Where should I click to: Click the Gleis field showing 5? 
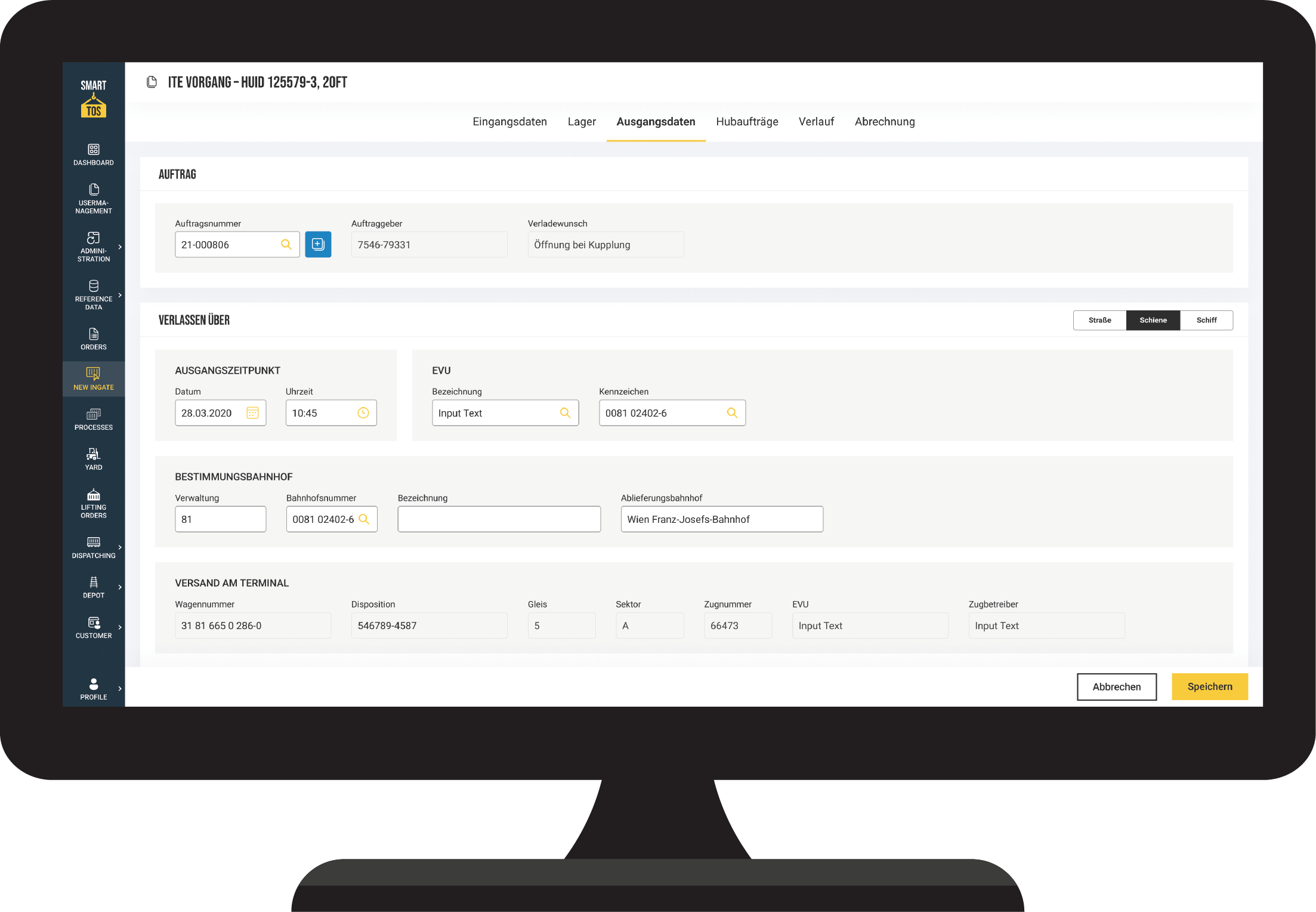pyautogui.click(x=561, y=626)
